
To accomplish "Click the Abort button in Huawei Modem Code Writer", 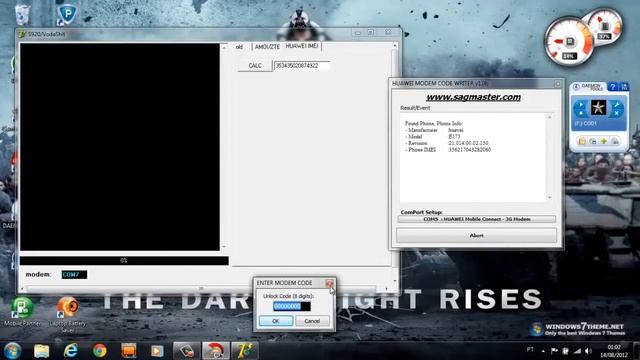I will point(476,236).
